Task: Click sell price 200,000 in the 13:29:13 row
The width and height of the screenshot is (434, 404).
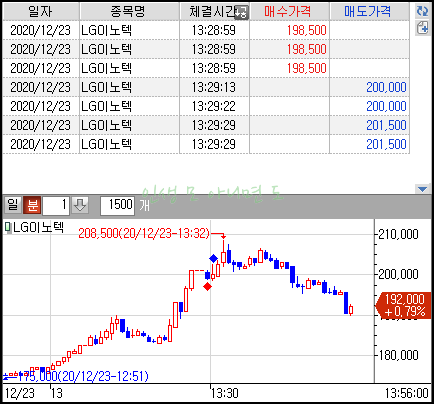Action: [386, 87]
